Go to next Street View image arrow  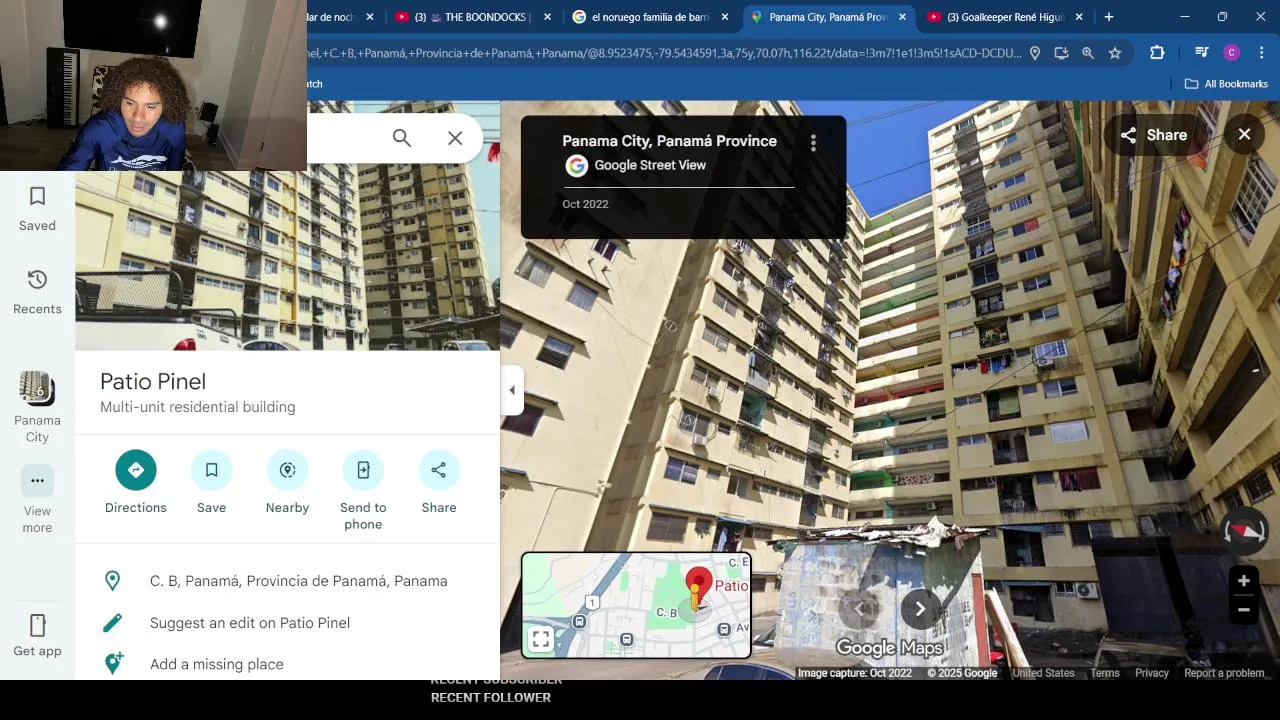coord(920,609)
